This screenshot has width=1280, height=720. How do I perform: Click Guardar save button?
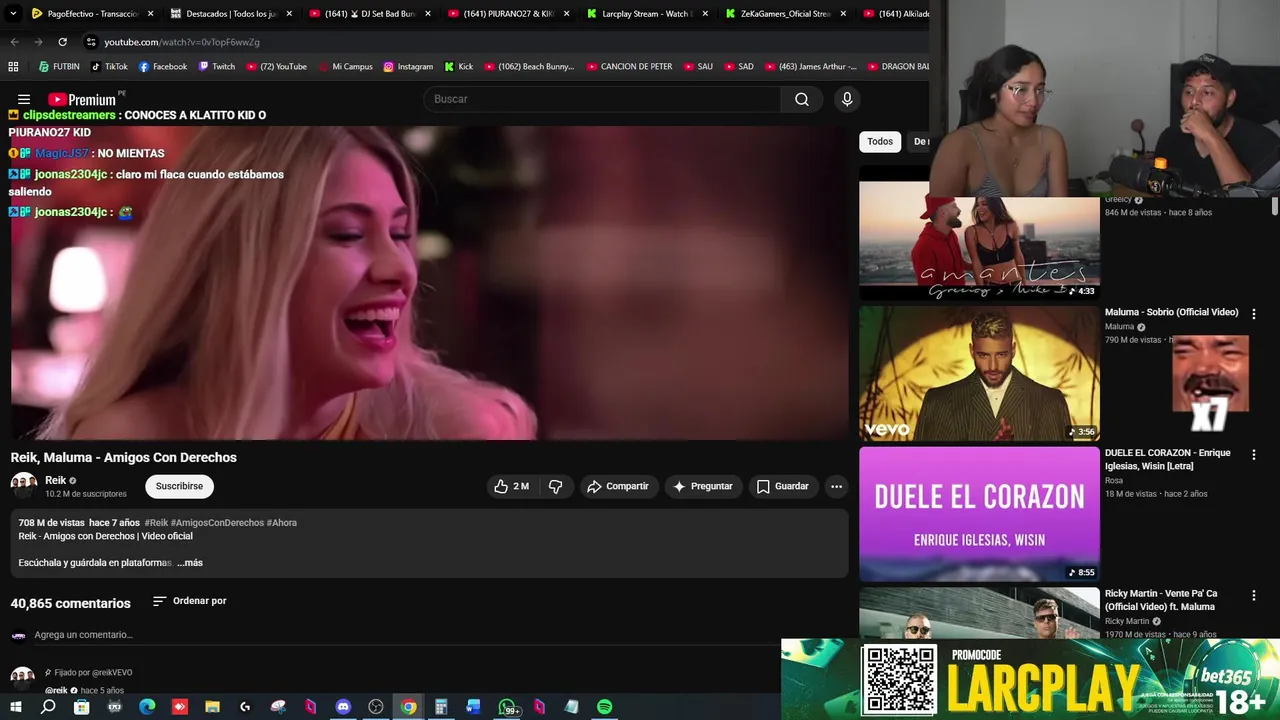click(782, 486)
